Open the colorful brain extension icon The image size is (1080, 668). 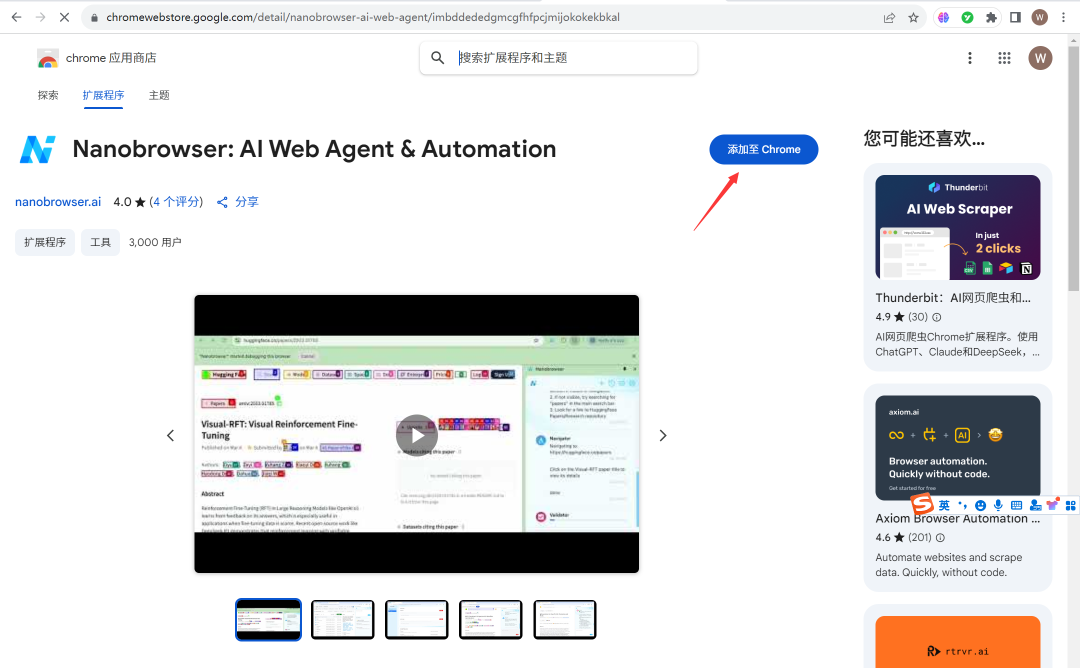pyautogui.click(x=943, y=17)
